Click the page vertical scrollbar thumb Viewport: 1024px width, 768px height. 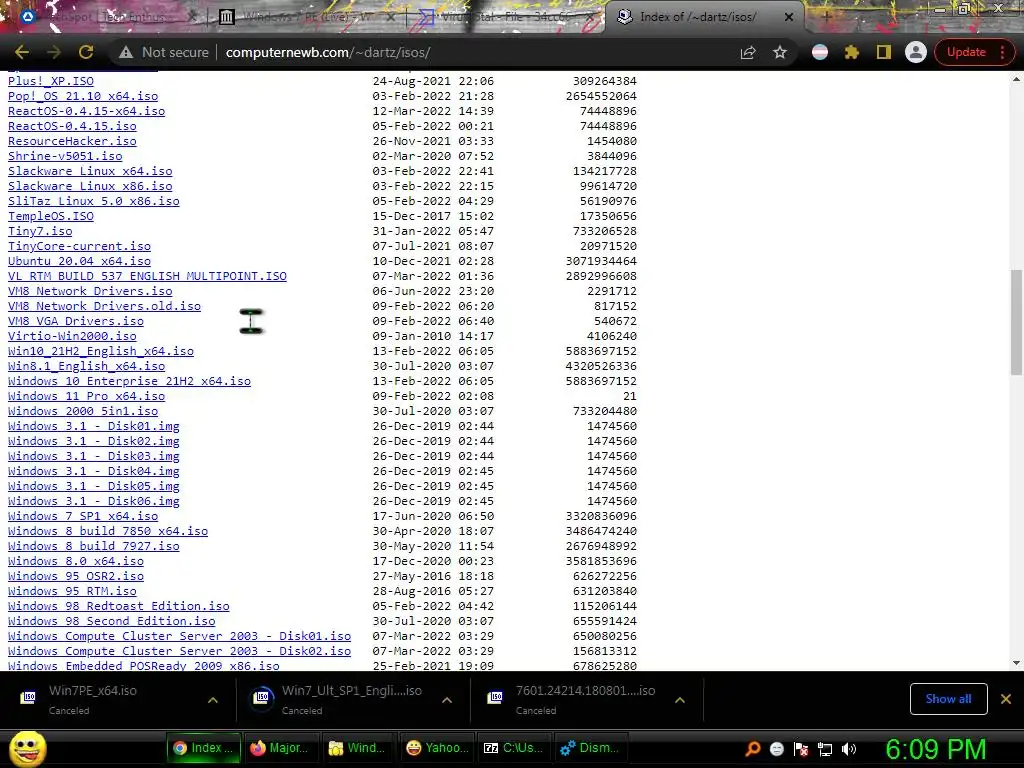pos(1016,322)
